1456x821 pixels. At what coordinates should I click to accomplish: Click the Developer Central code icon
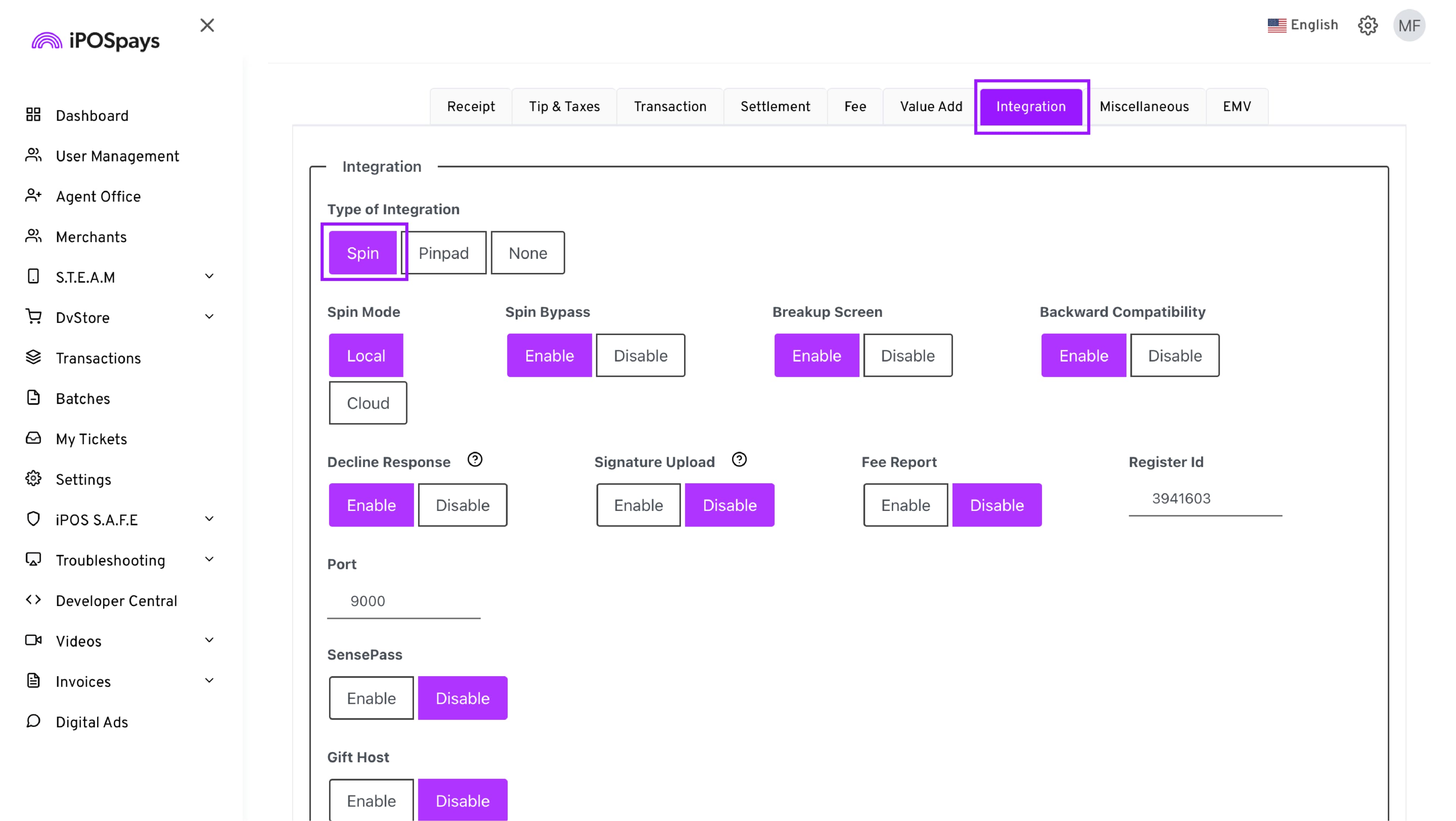point(33,600)
